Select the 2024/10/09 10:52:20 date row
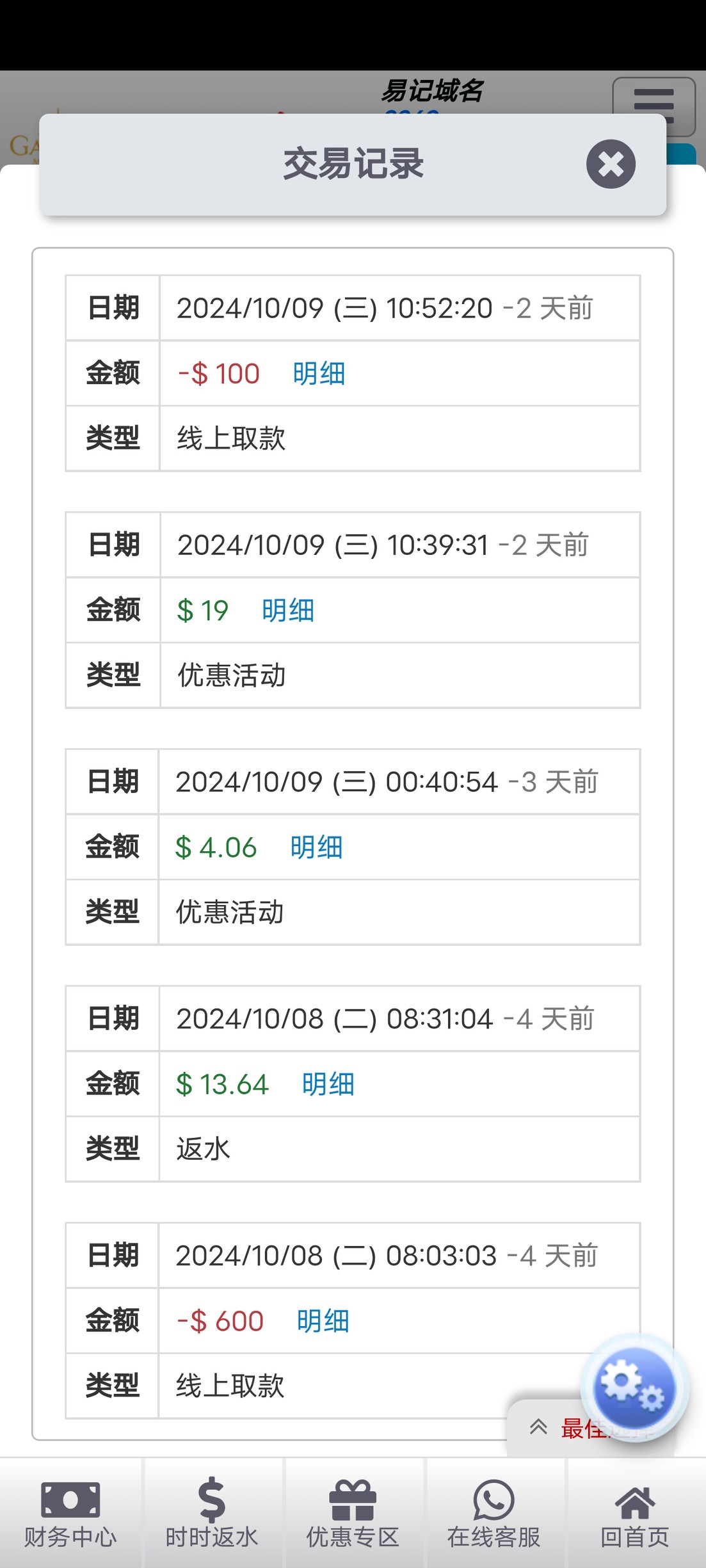Screen dimensions: 706x1568 [x=384, y=308]
